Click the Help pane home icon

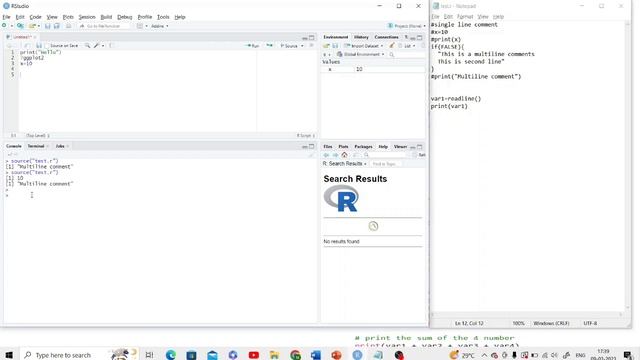(344, 155)
